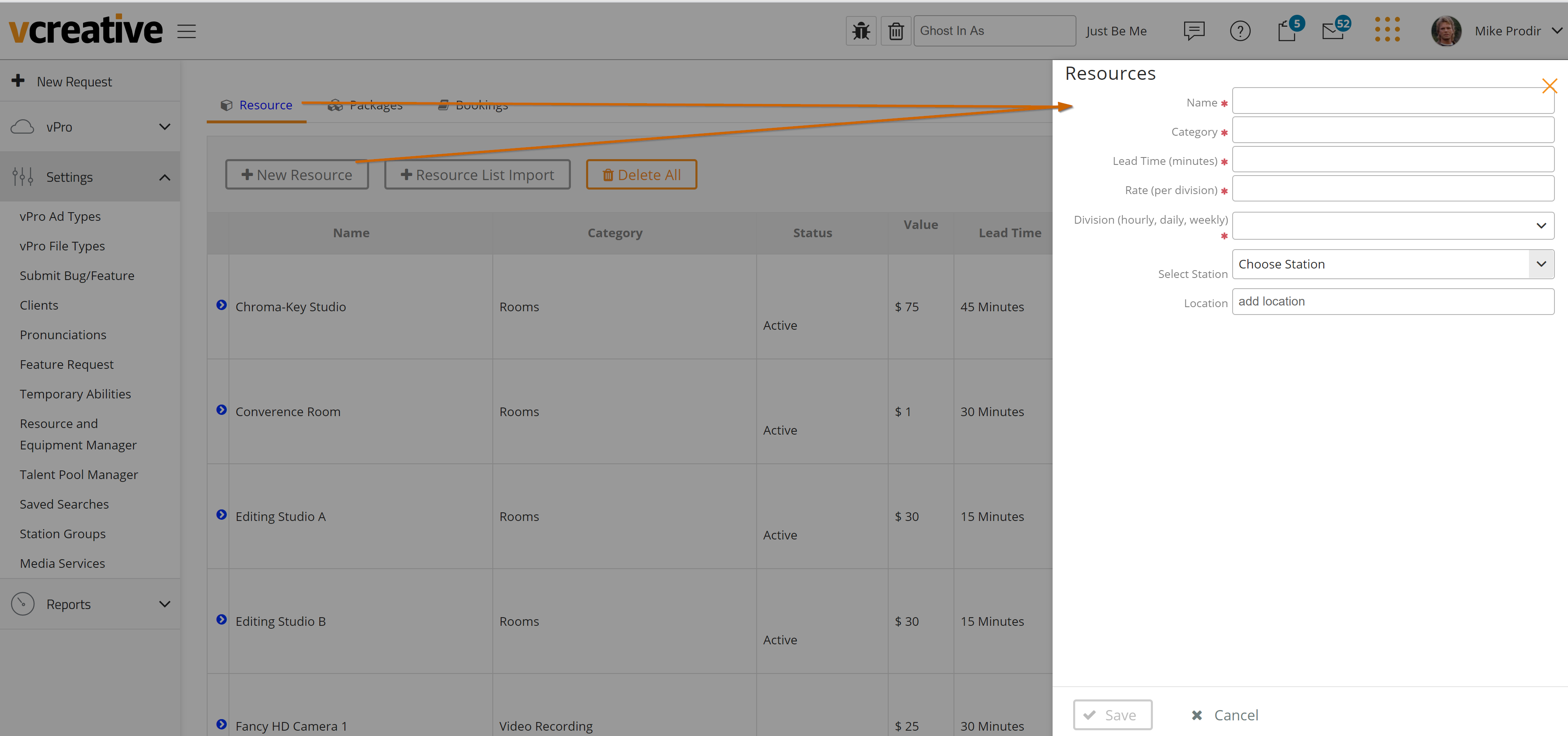Switch to the Bookings tab
Screen dimensions: 1568x736
point(481,105)
